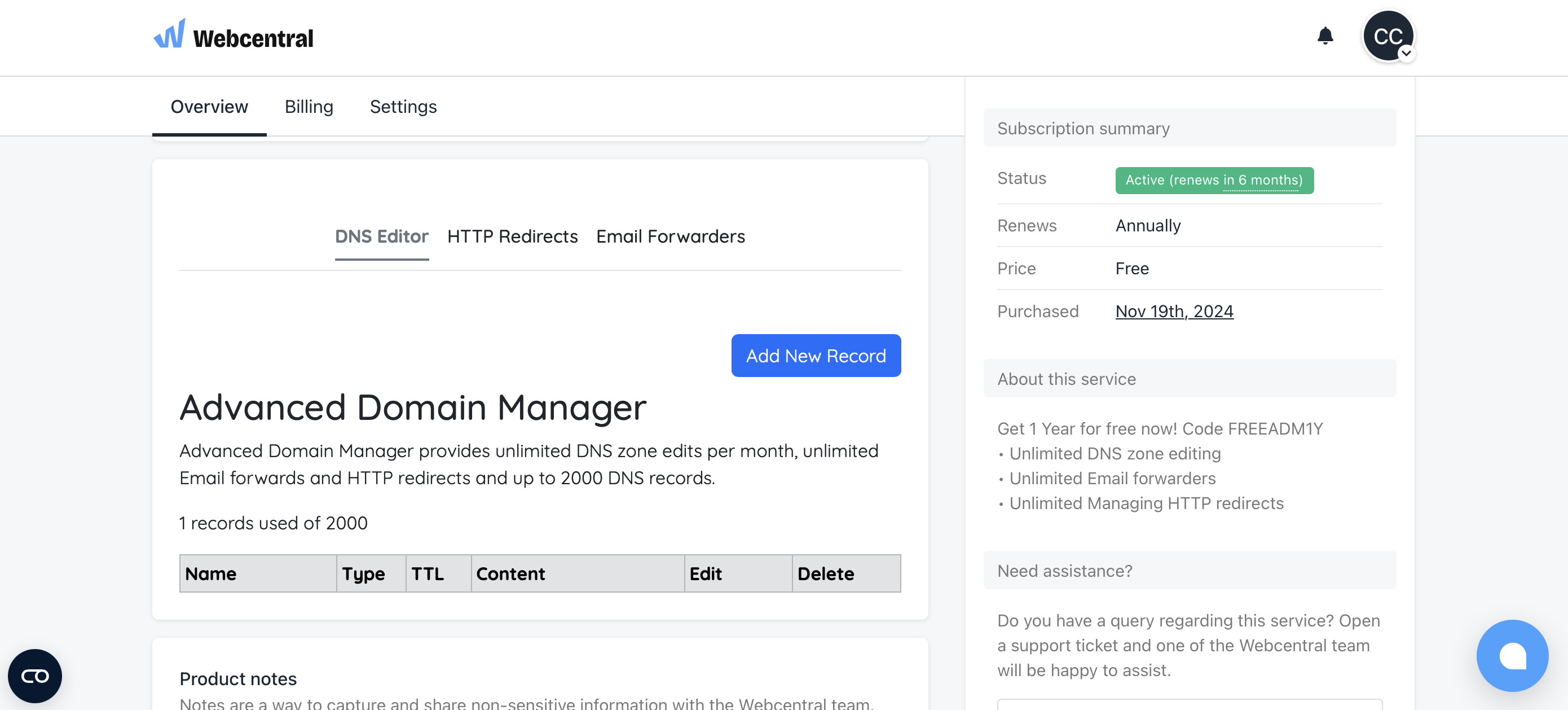Open the Nov 19th, 2024 purchase link
Image resolution: width=1568 pixels, height=710 pixels.
click(x=1174, y=311)
